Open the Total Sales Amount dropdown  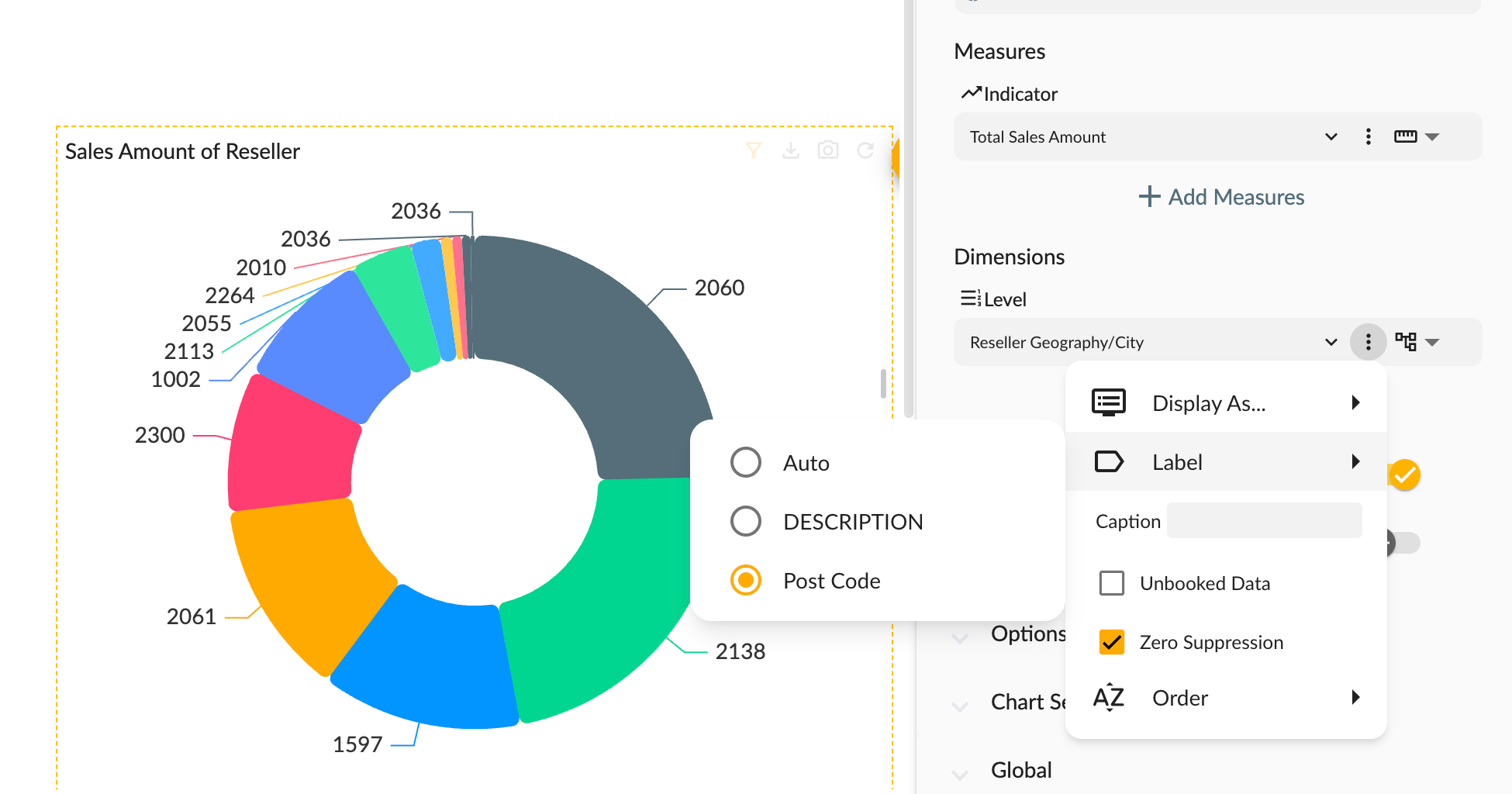1331,136
